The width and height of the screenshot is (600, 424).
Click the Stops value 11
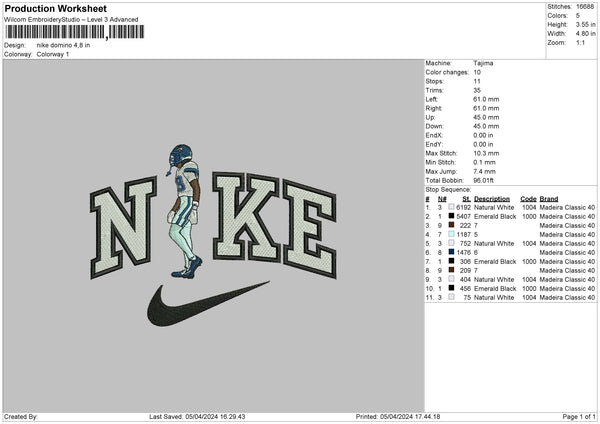click(x=477, y=81)
